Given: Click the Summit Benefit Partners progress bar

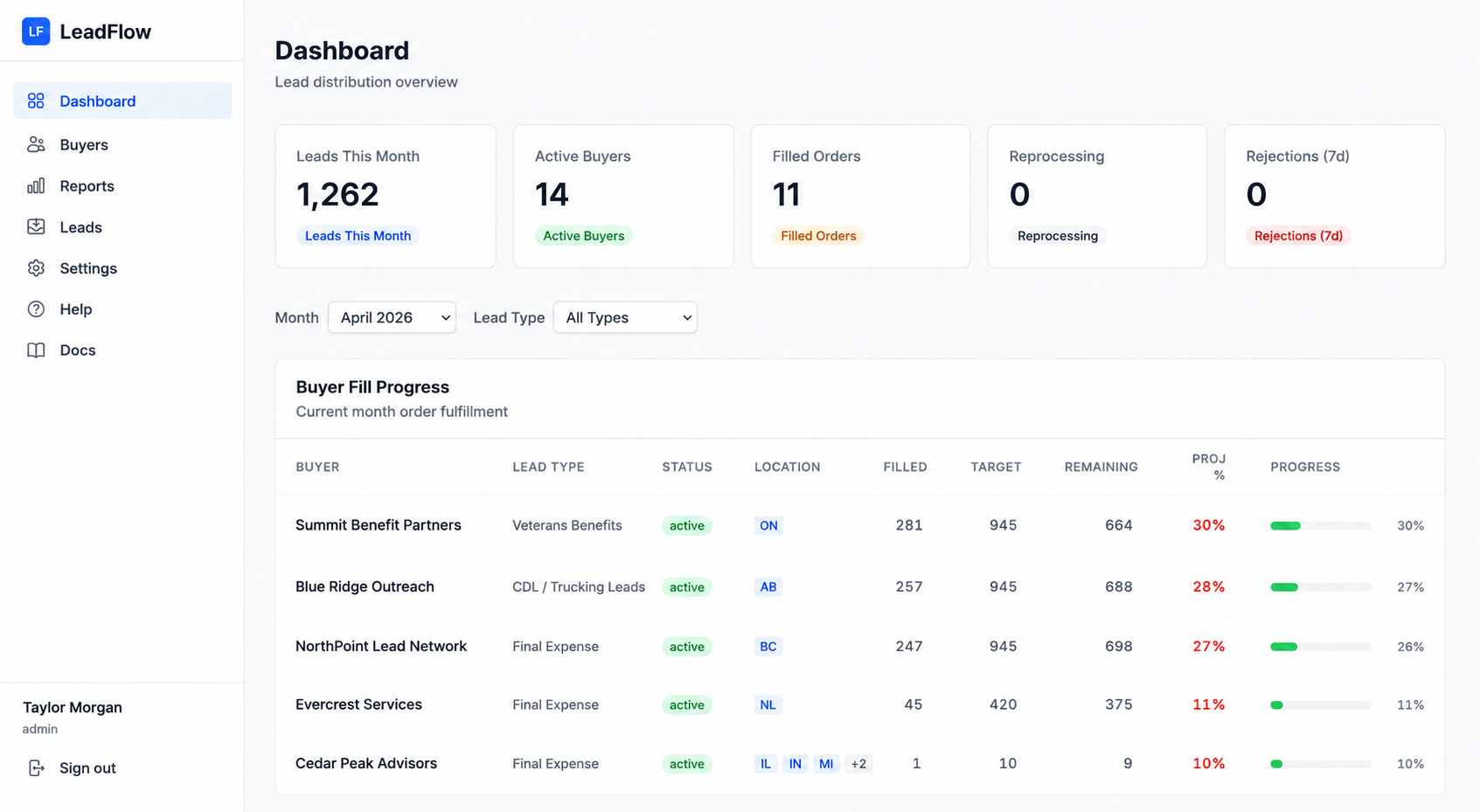Looking at the screenshot, I should [1321, 525].
